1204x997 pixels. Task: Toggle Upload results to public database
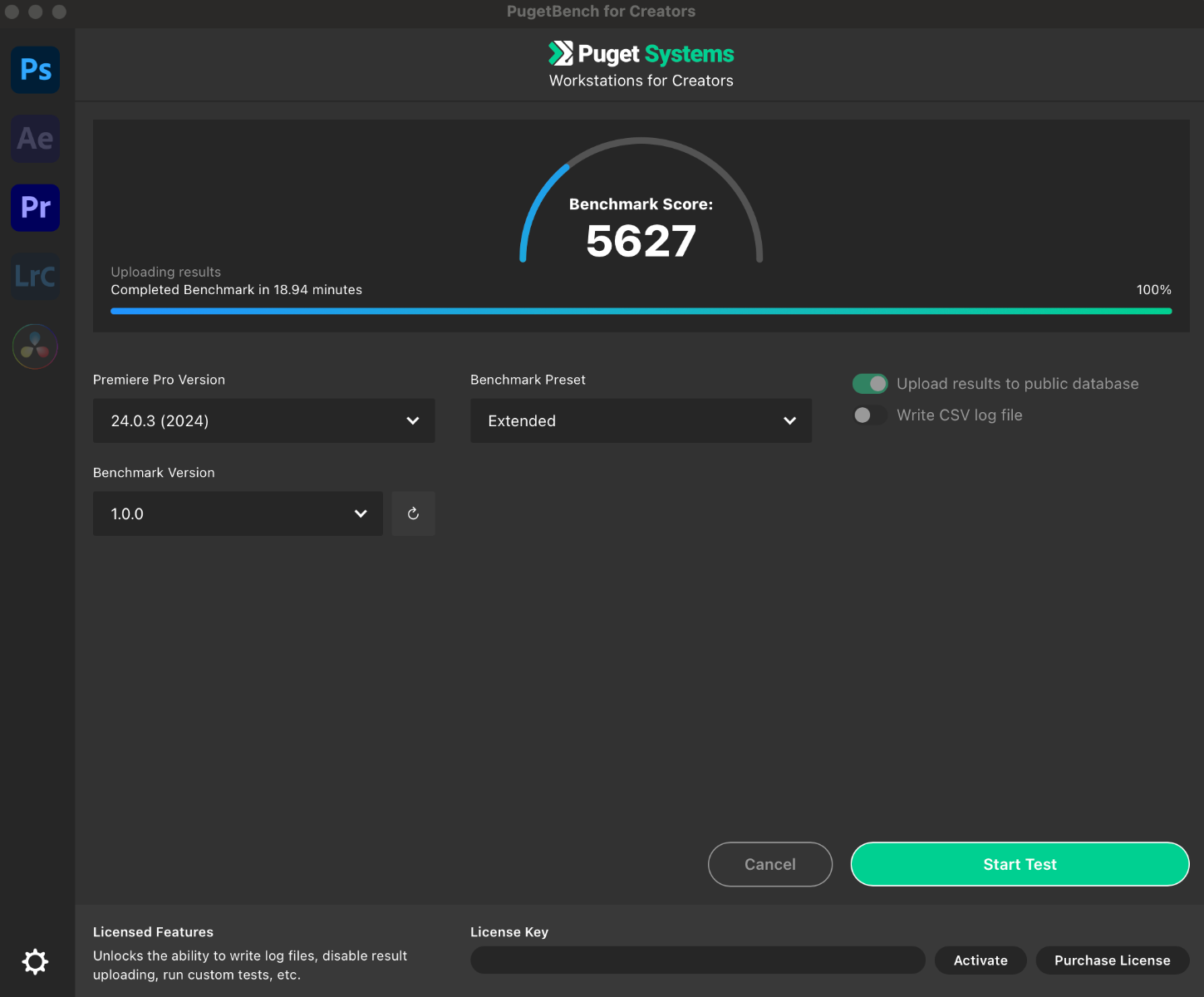pos(870,384)
